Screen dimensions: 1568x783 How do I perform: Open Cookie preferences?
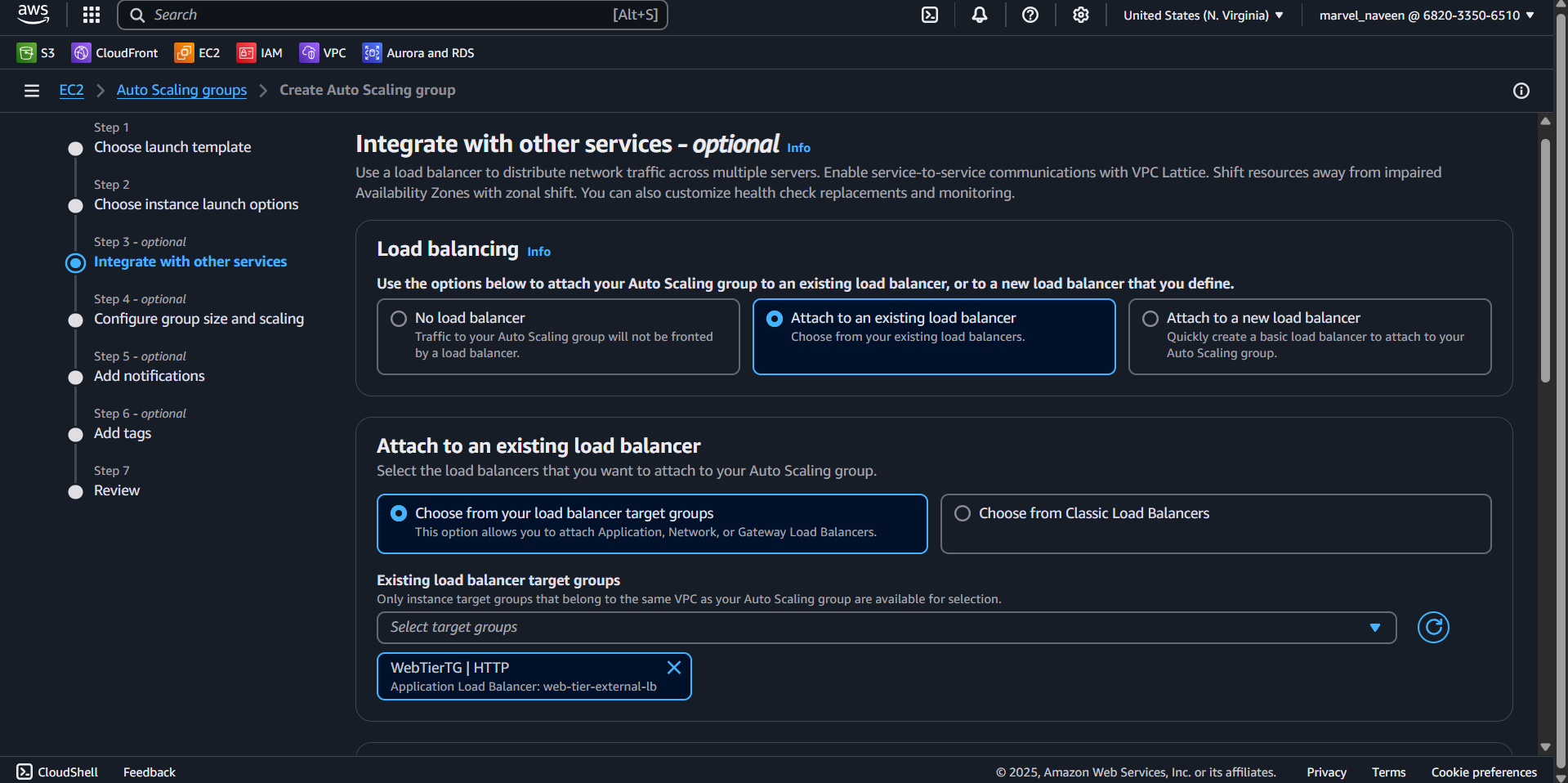[x=1484, y=772]
